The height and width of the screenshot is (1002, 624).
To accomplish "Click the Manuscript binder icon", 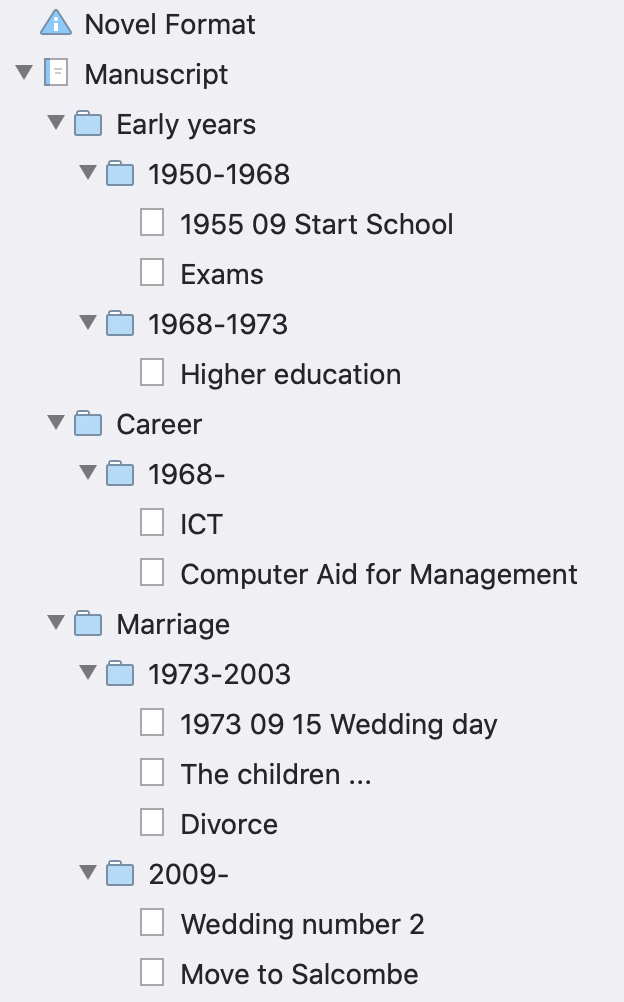I will [x=57, y=73].
